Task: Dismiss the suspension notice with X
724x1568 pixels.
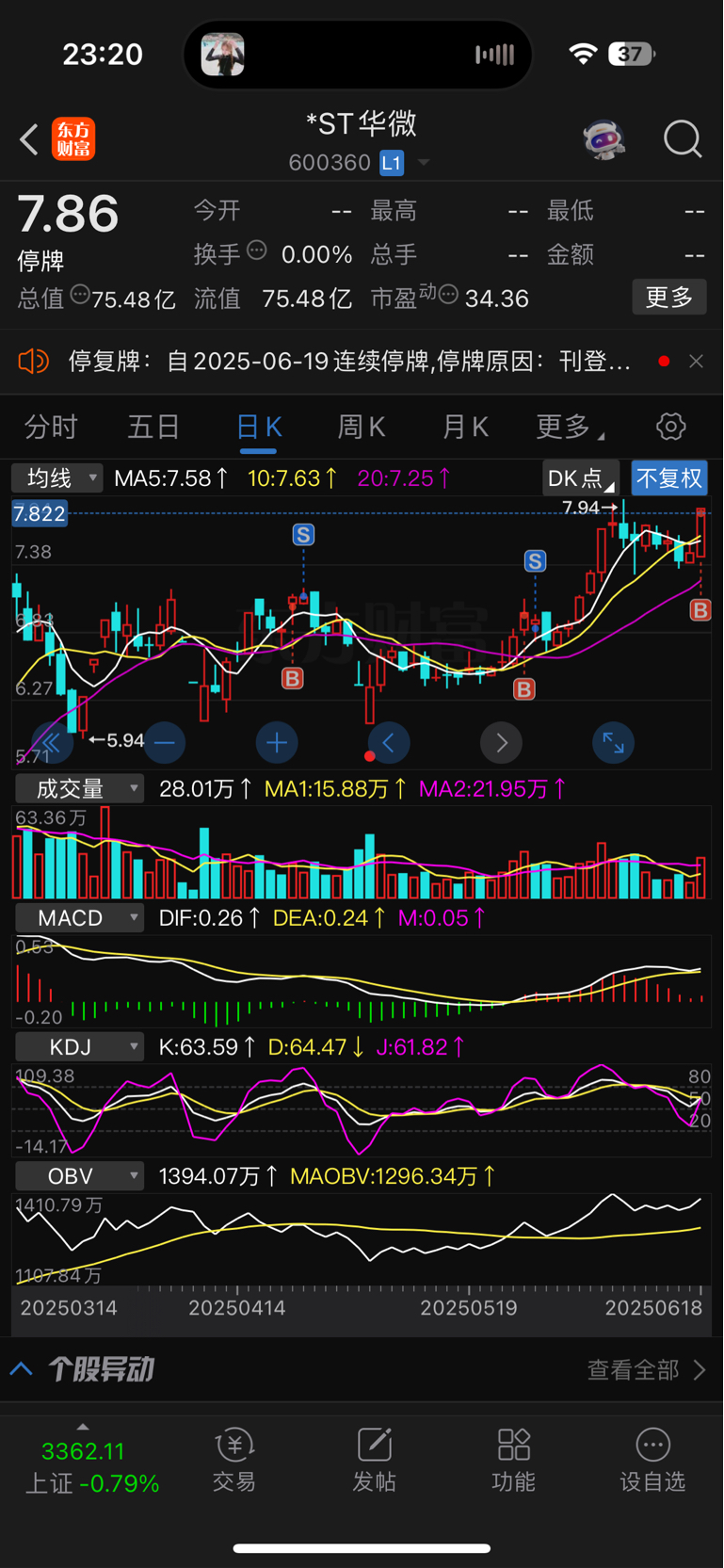Action: [696, 361]
